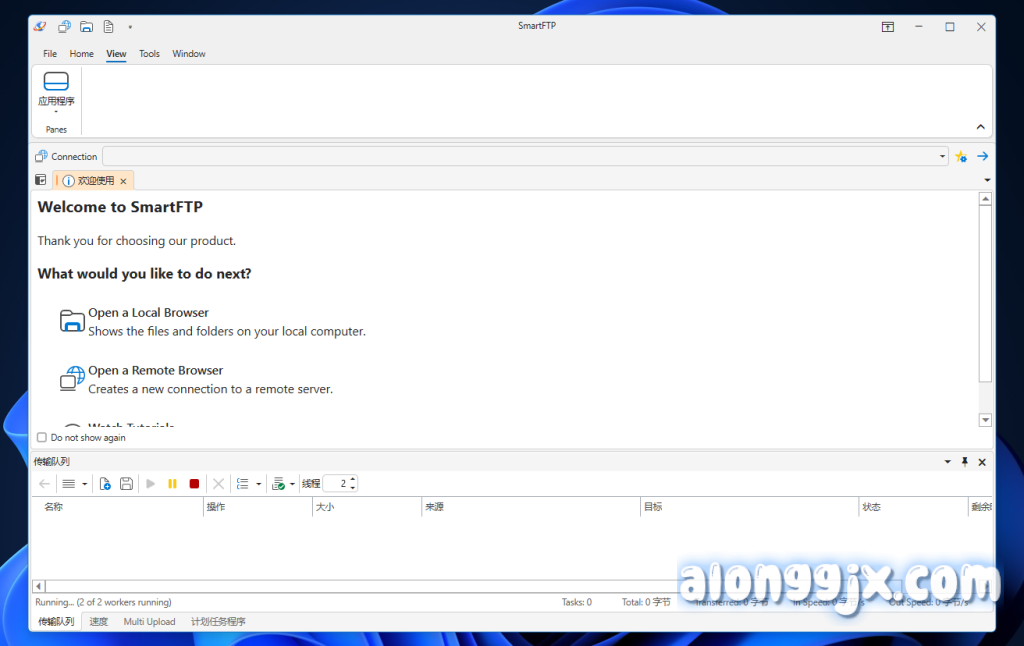Collapse the ribbon with the chevron

[x=980, y=127]
